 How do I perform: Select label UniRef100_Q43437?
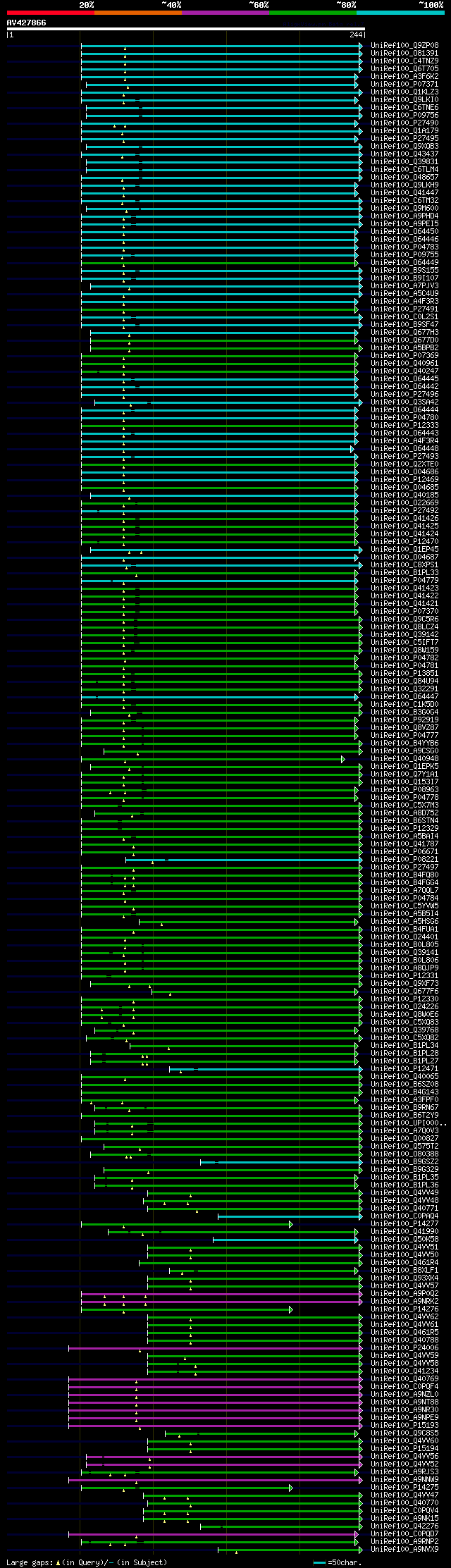click(404, 154)
